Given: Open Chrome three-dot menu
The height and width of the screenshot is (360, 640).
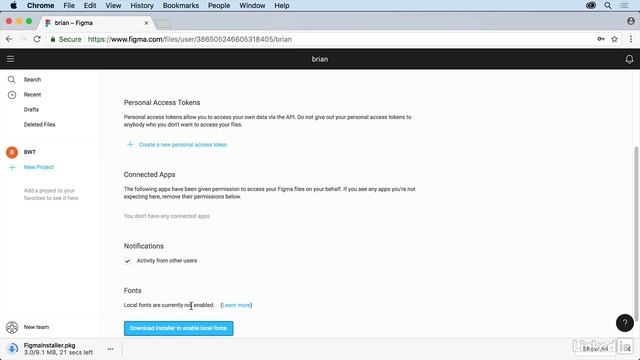Looking at the screenshot, I should 631,39.
